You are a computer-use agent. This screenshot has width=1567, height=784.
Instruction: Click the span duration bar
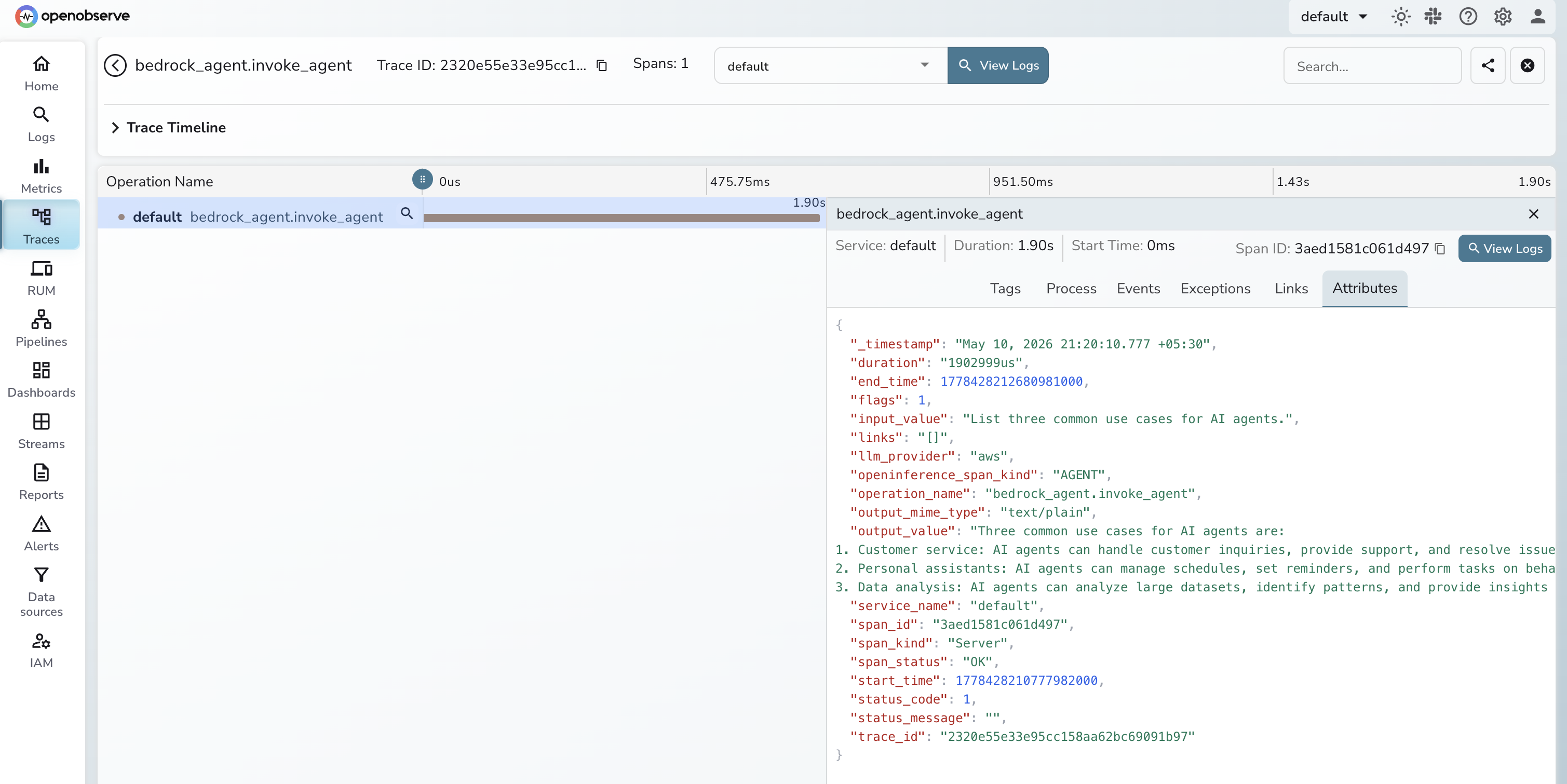621,218
